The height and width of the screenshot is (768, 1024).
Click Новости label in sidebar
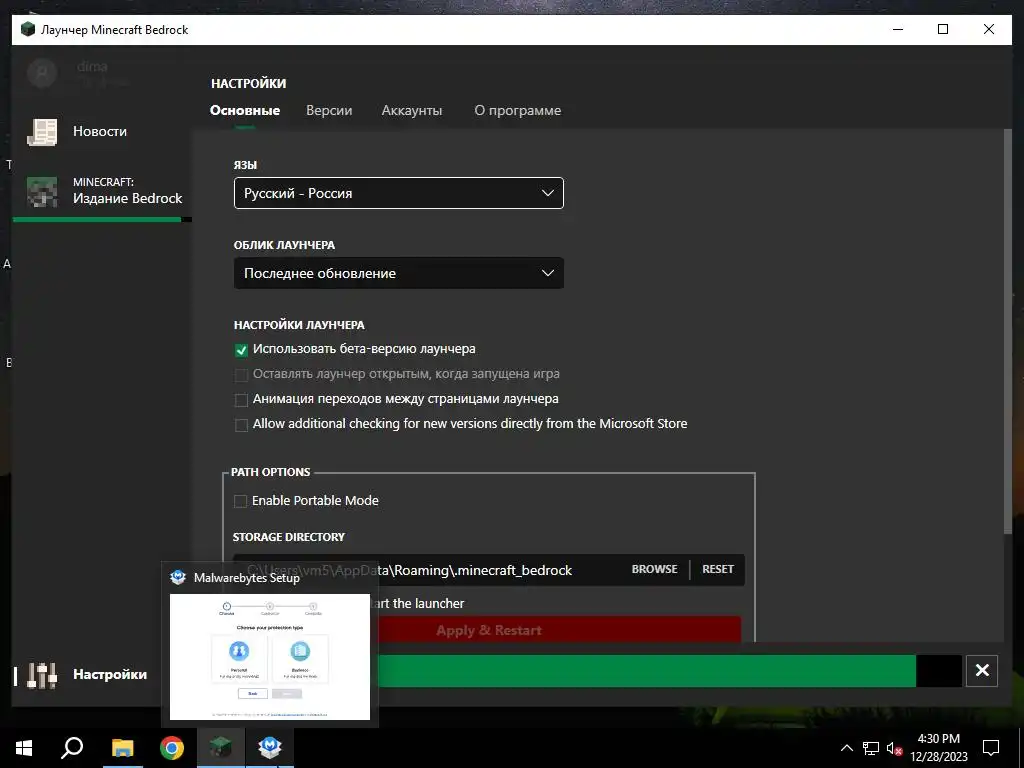point(100,131)
